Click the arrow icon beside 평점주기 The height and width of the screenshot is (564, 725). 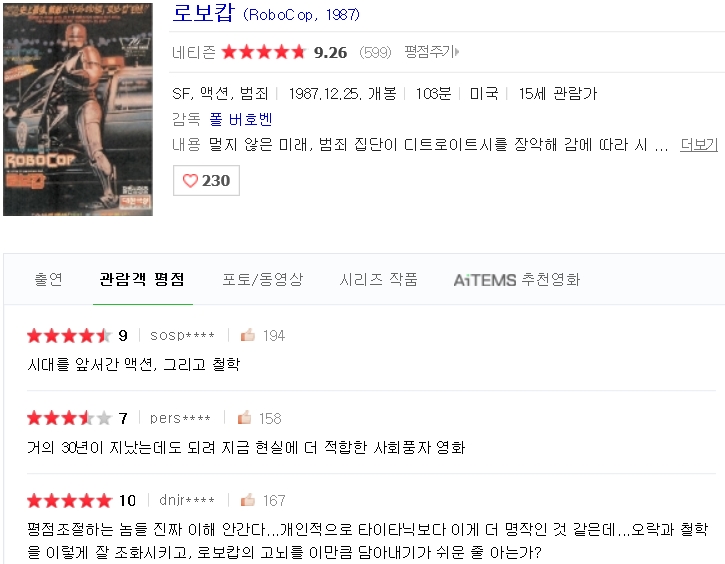click(x=457, y=52)
